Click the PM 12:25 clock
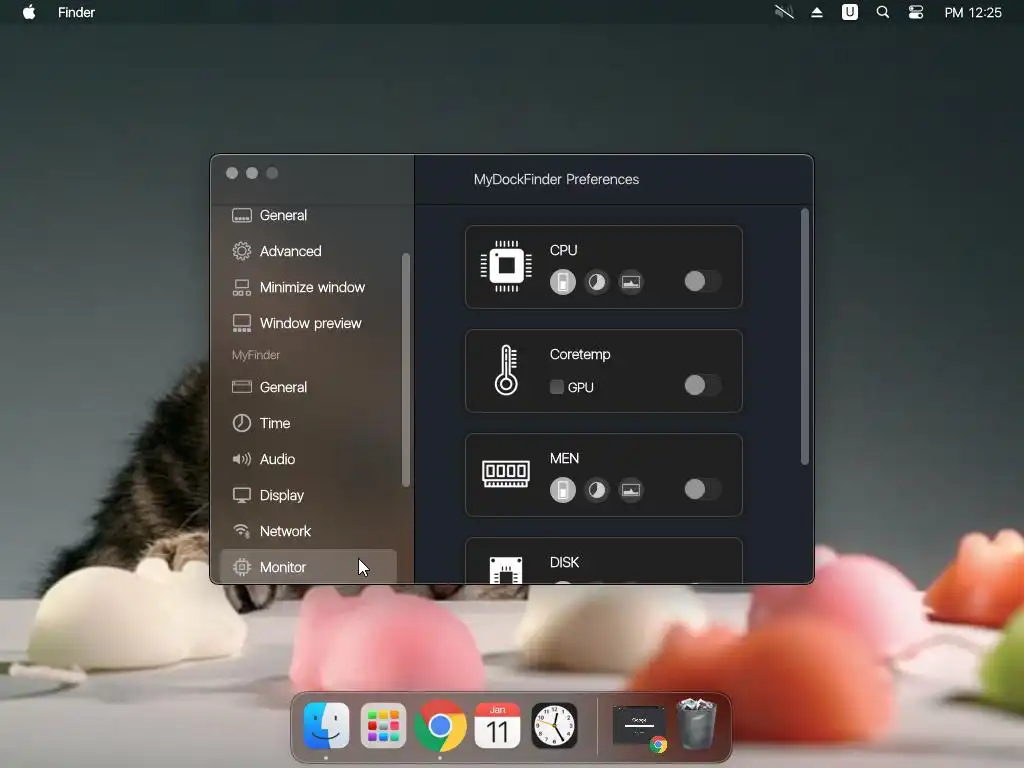 (973, 12)
